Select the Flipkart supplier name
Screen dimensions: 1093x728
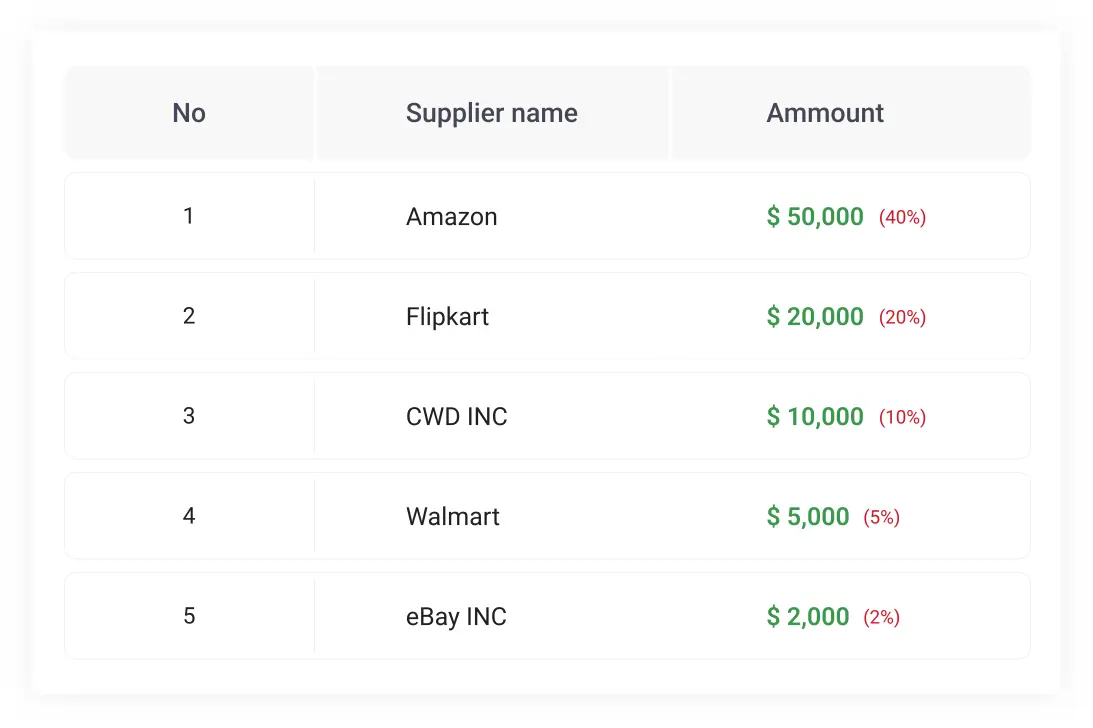pyautogui.click(x=447, y=317)
